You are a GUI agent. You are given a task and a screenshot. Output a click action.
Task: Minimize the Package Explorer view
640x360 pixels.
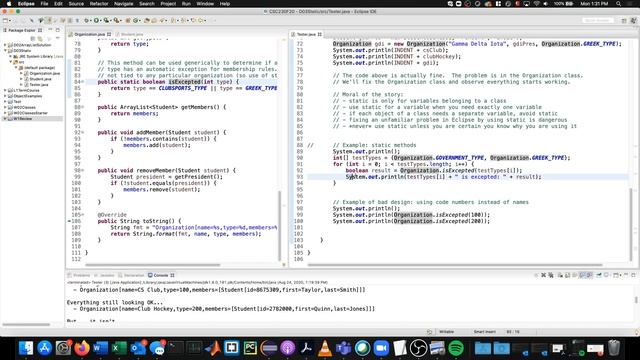point(50,30)
